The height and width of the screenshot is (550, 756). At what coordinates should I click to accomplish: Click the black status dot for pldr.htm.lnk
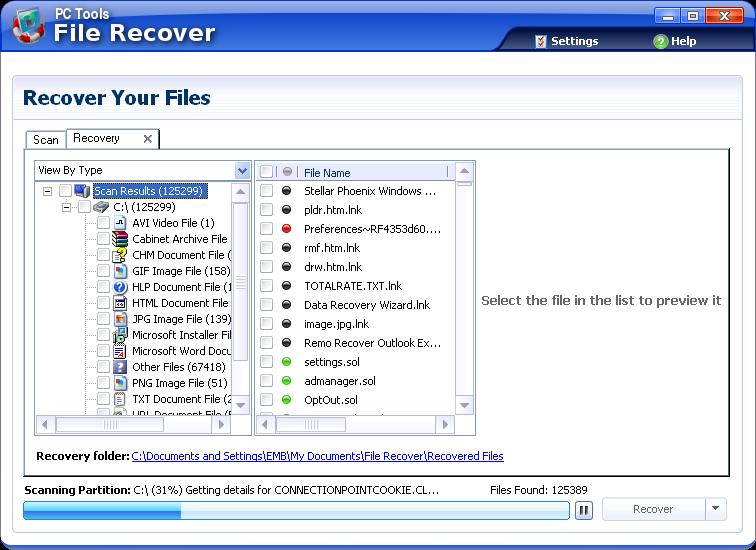286,210
